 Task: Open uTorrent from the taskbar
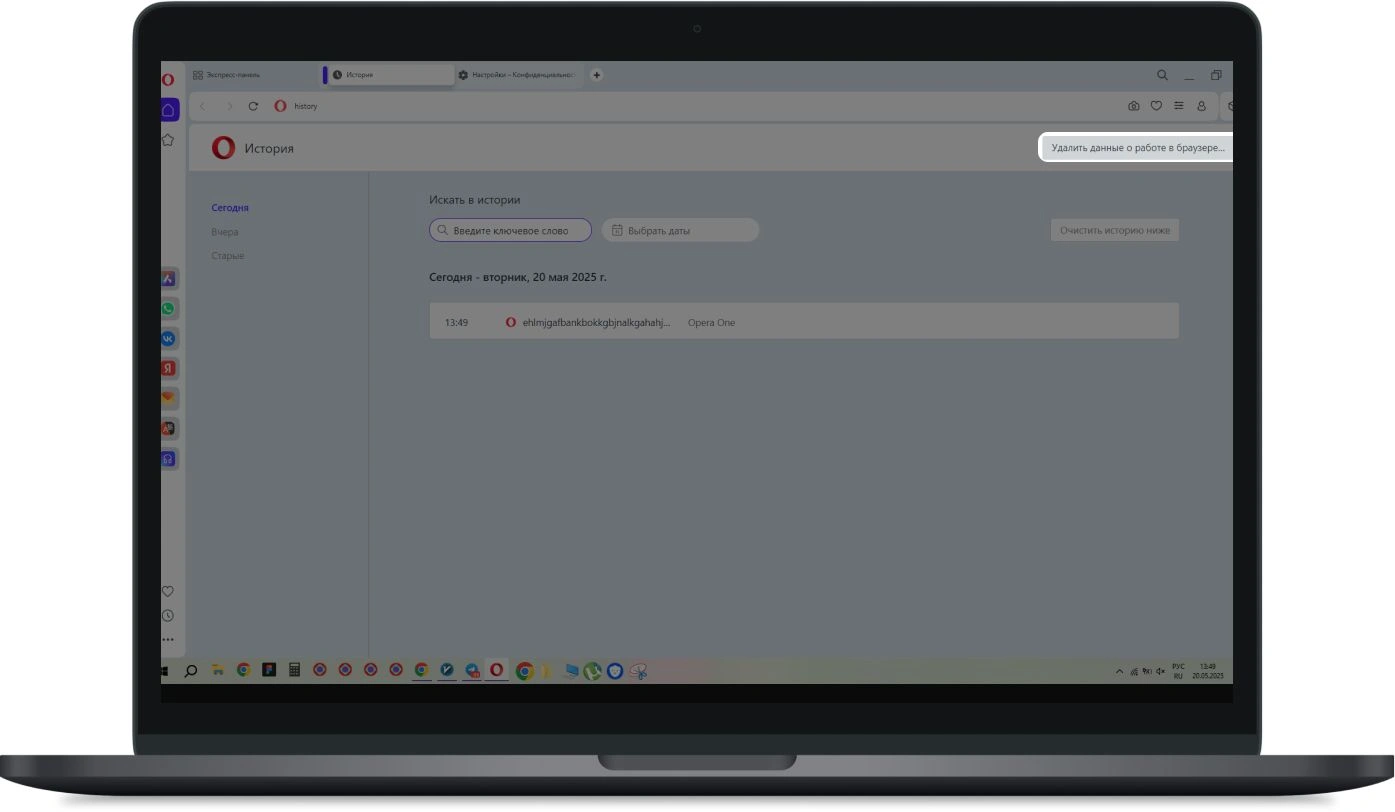pyautogui.click(x=592, y=672)
